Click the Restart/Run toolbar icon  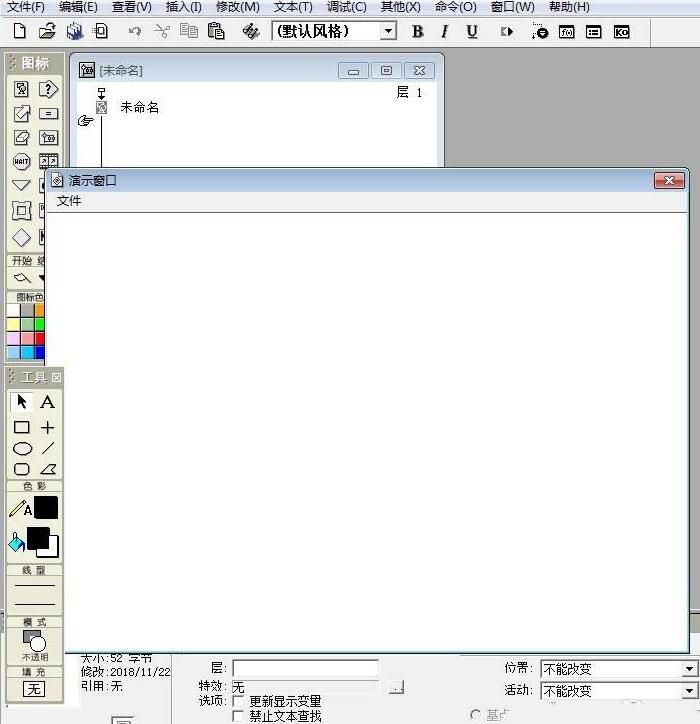(507, 32)
